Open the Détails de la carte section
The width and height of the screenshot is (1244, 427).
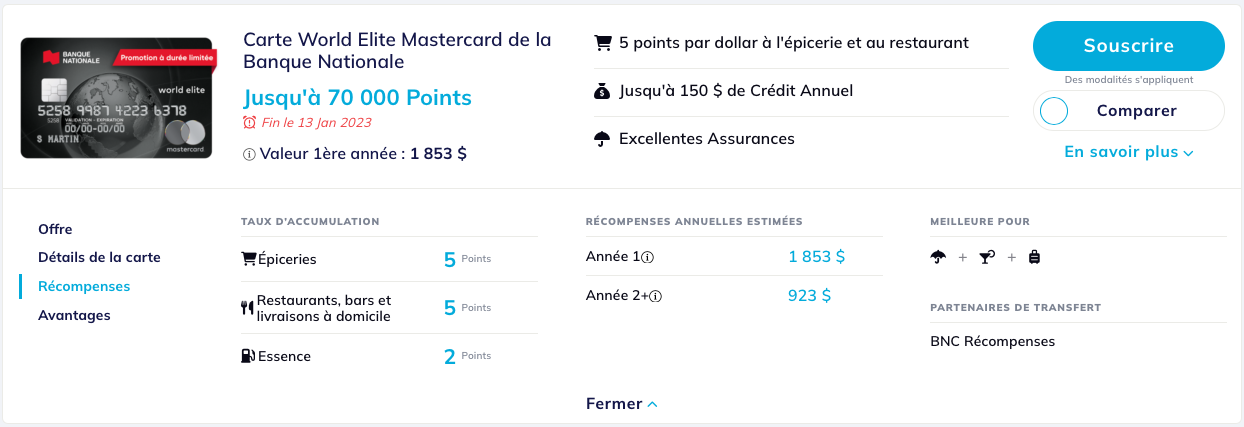click(99, 257)
